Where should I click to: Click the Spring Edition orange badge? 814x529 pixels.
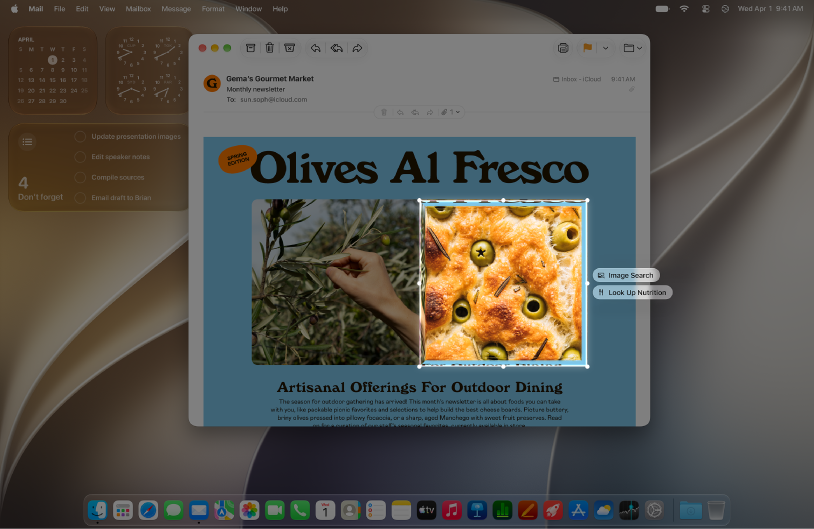point(238,159)
